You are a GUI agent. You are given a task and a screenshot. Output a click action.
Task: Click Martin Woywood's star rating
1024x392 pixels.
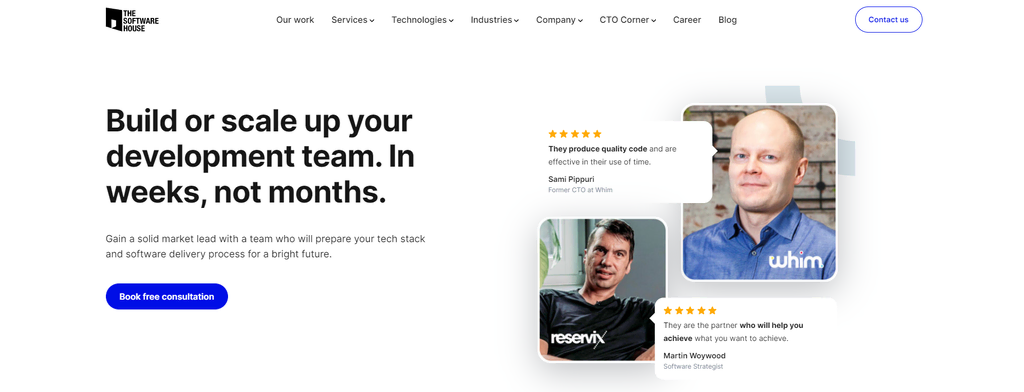pyautogui.click(x=690, y=310)
